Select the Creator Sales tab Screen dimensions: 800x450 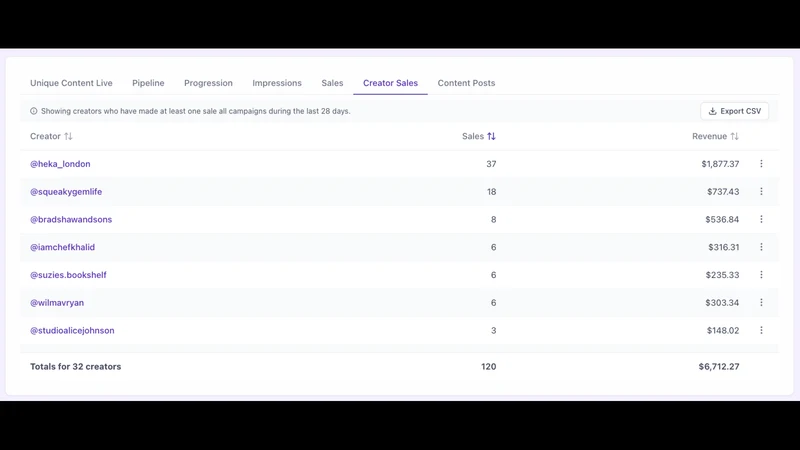(x=390, y=83)
